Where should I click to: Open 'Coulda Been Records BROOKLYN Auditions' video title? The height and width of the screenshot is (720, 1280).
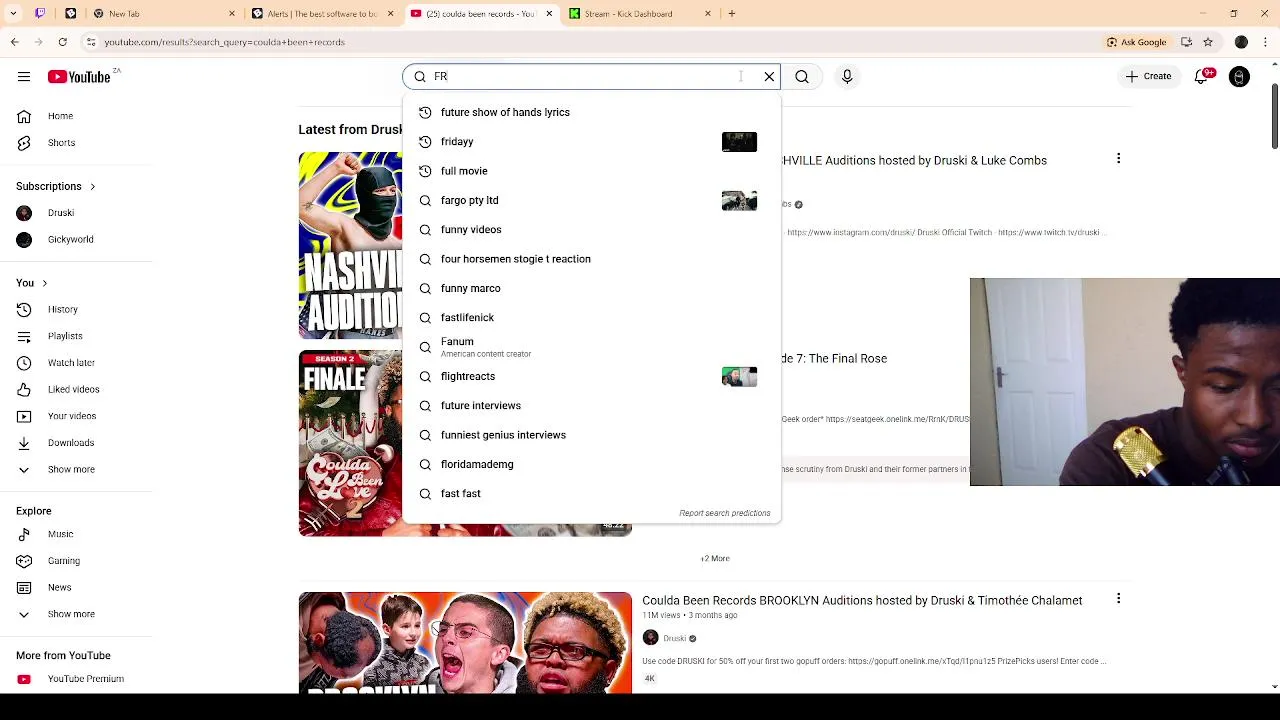[x=862, y=601]
